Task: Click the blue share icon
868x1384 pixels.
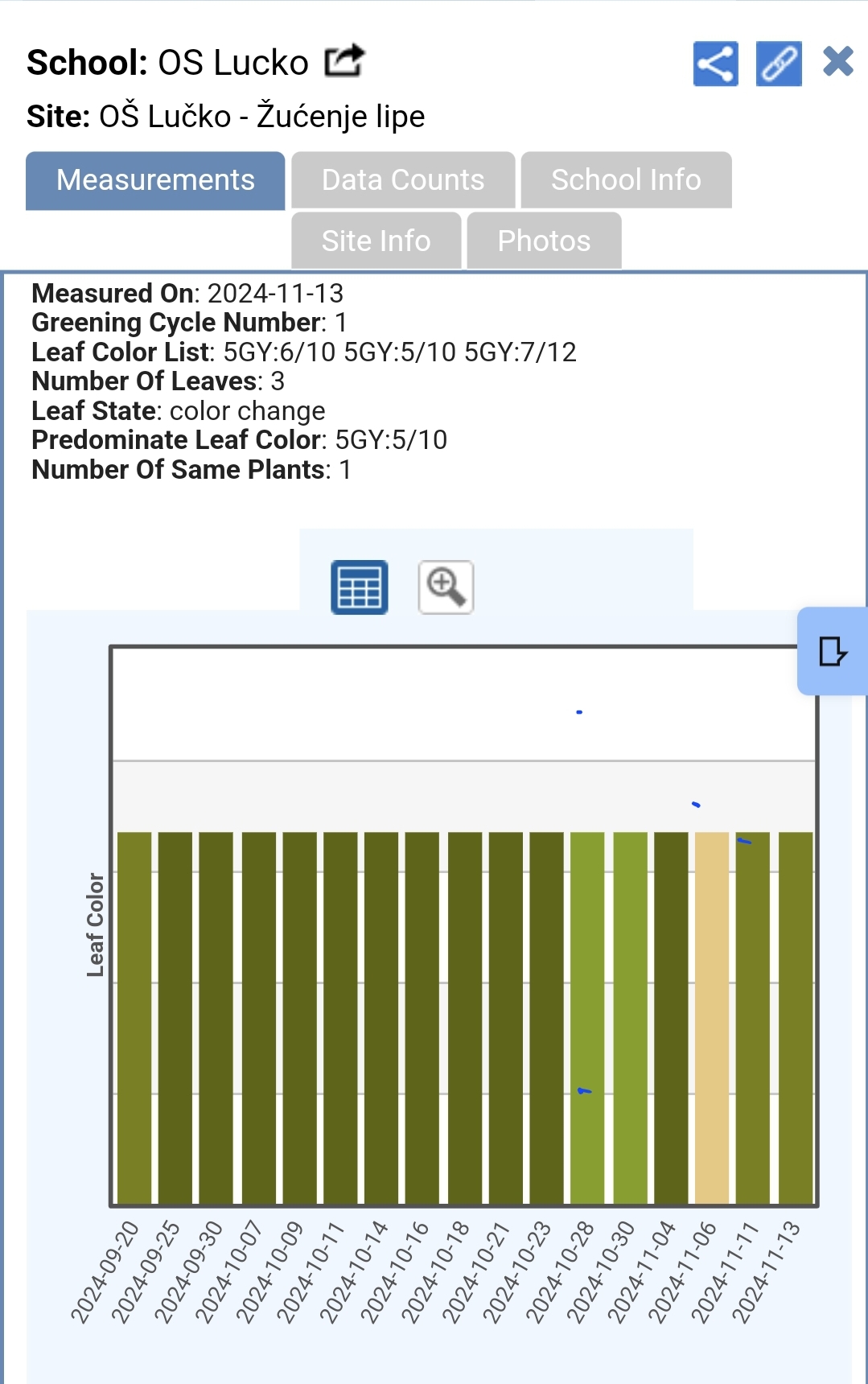Action: 715,64
